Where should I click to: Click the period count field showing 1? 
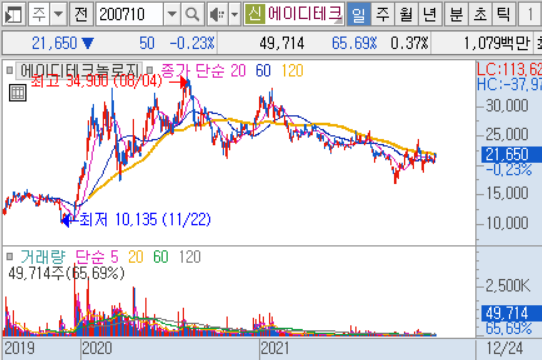pos(530,14)
